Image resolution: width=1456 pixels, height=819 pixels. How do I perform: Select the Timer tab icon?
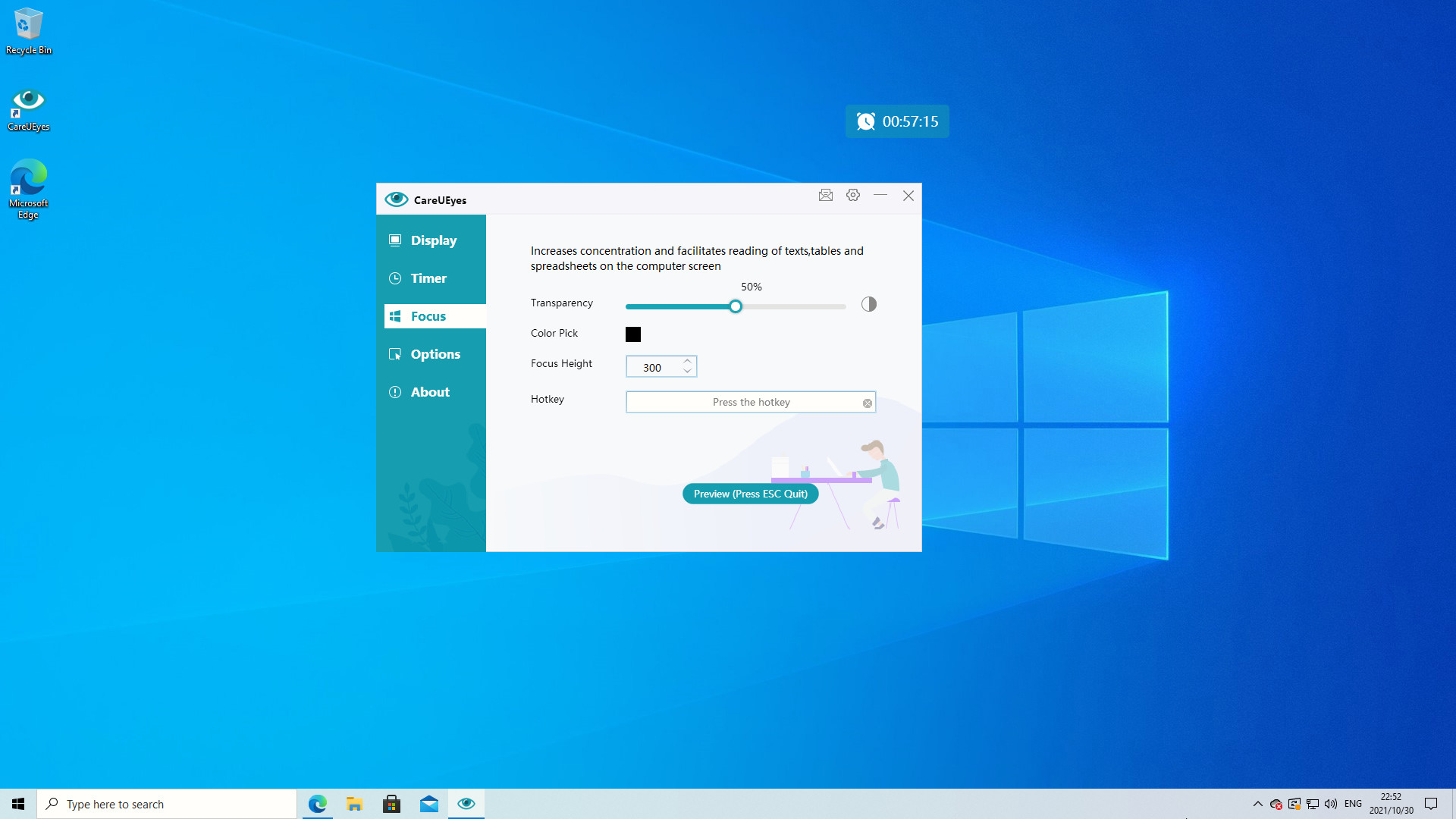point(395,278)
